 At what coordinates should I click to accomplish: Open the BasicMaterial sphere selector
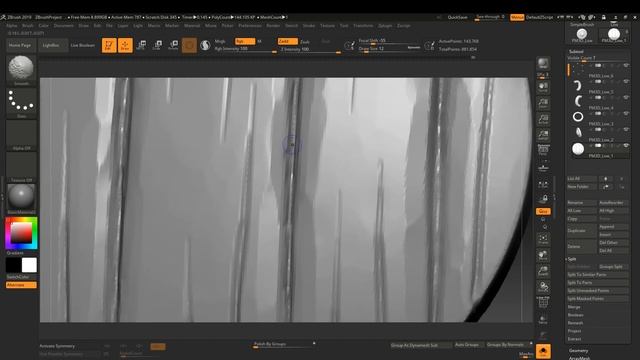21,199
